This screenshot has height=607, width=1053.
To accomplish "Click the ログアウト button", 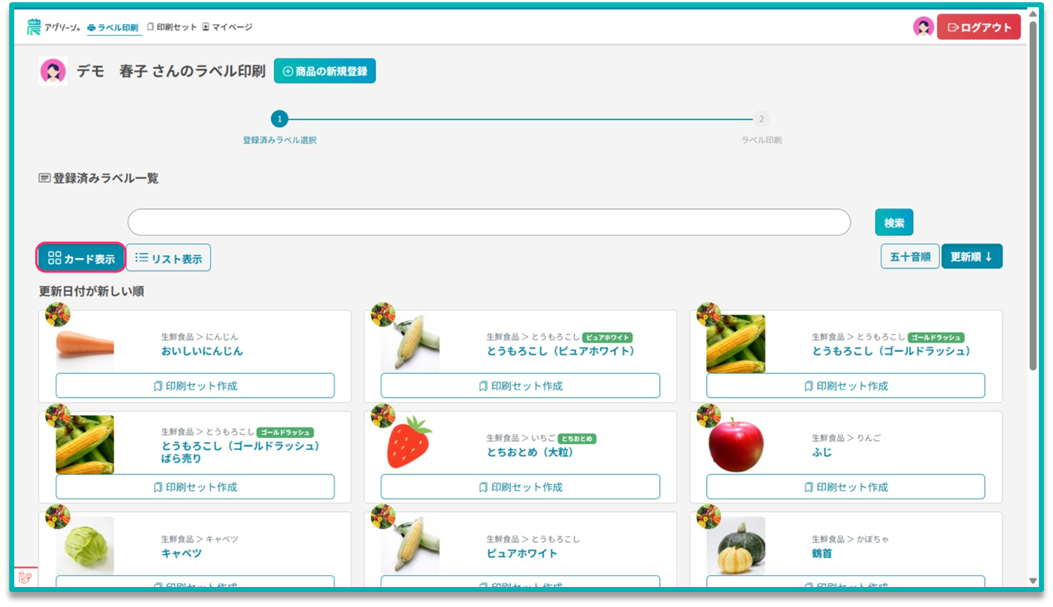I will pyautogui.click(x=978, y=27).
